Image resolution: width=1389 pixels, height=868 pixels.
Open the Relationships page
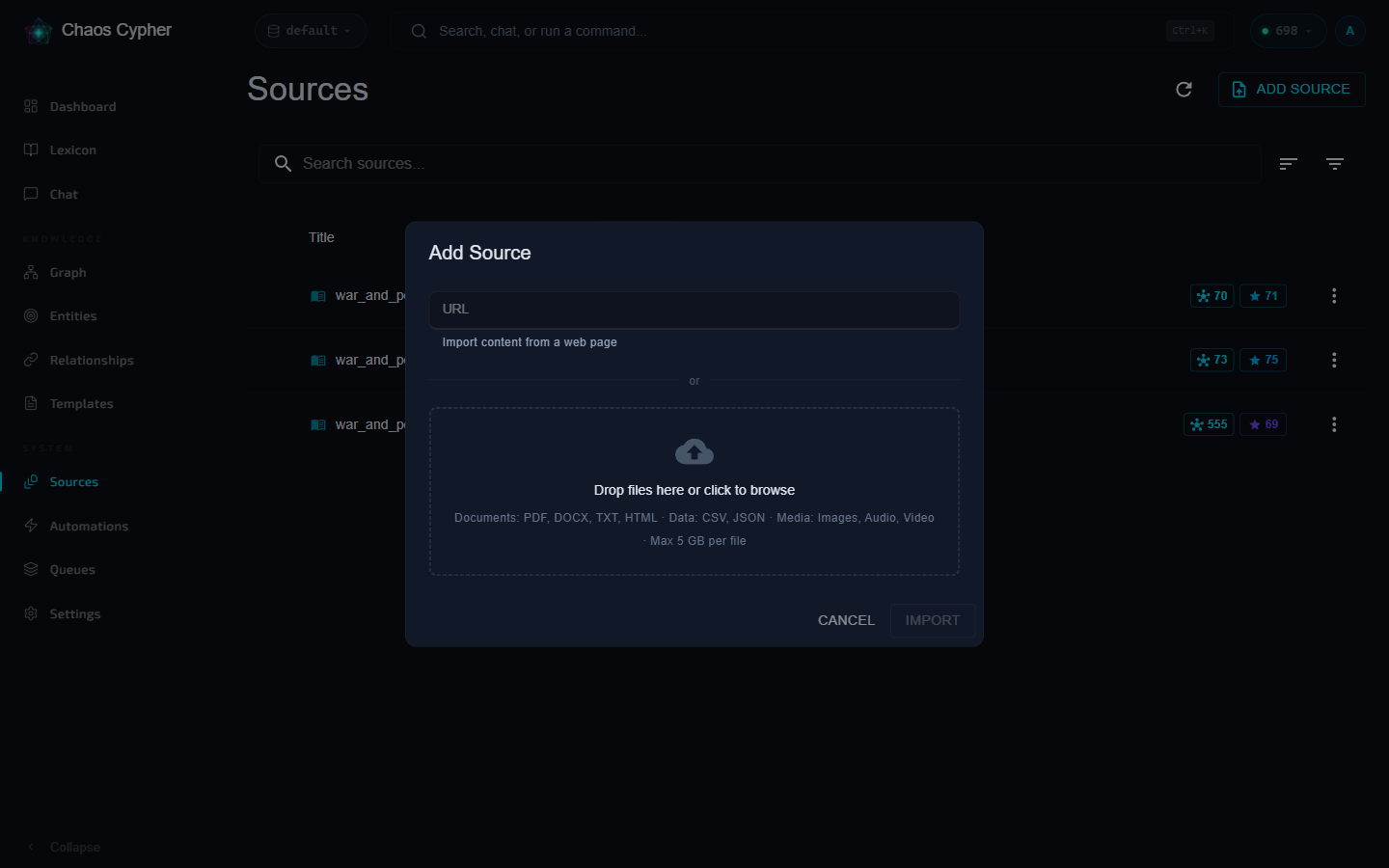coord(92,360)
